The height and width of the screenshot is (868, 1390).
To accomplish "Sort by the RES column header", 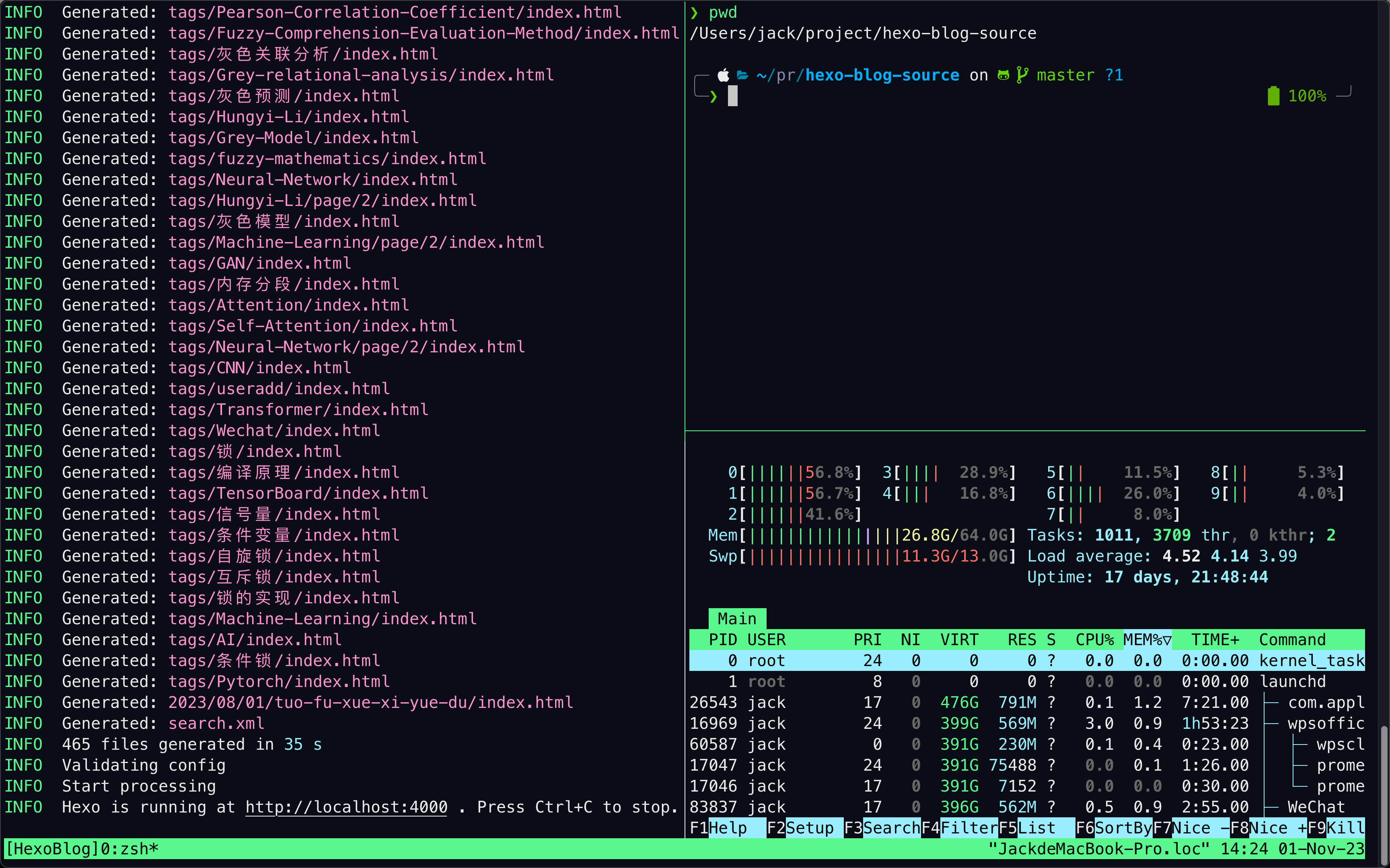I will click(1022, 640).
